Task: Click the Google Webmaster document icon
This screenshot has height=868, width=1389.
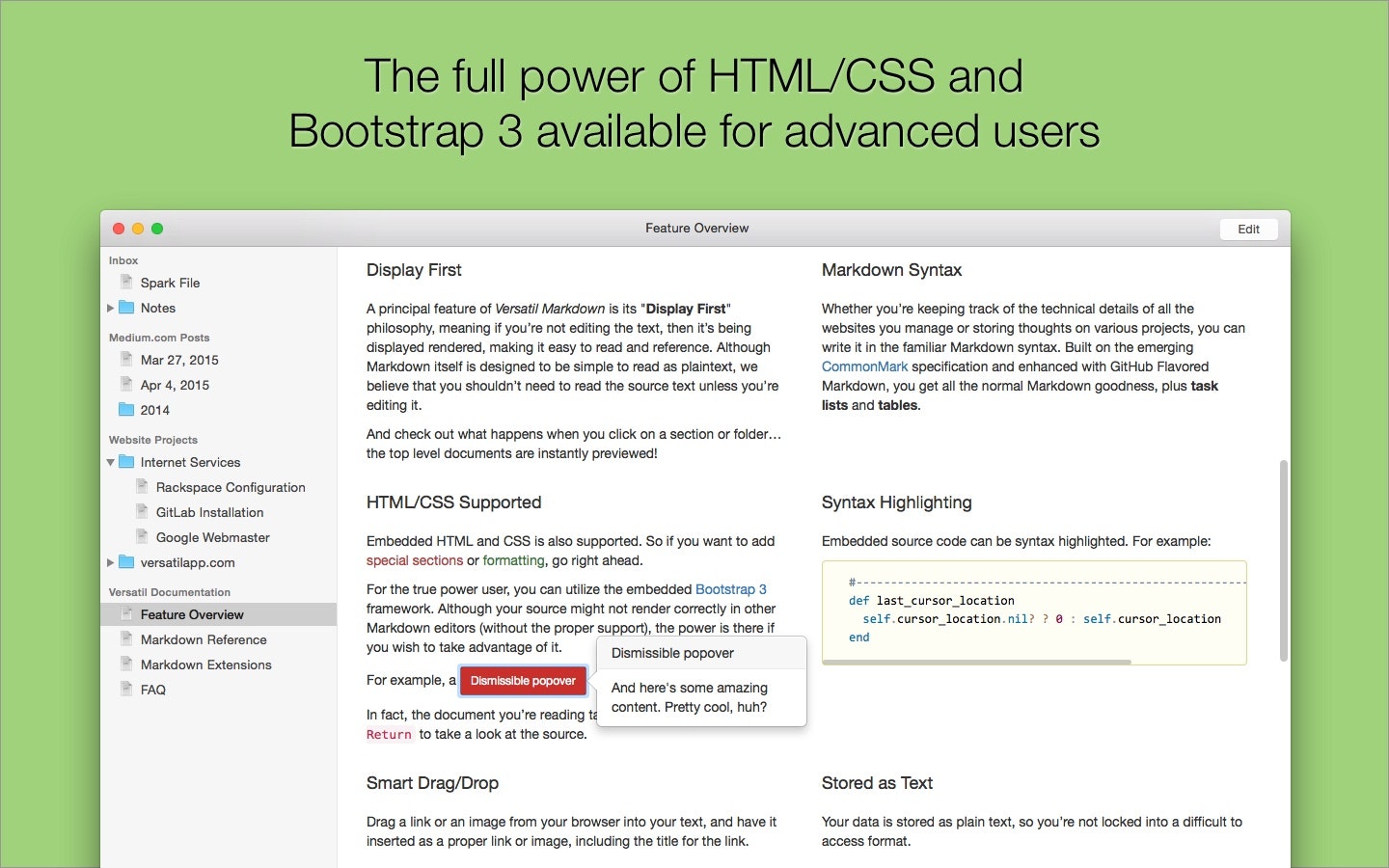Action: click(x=142, y=536)
